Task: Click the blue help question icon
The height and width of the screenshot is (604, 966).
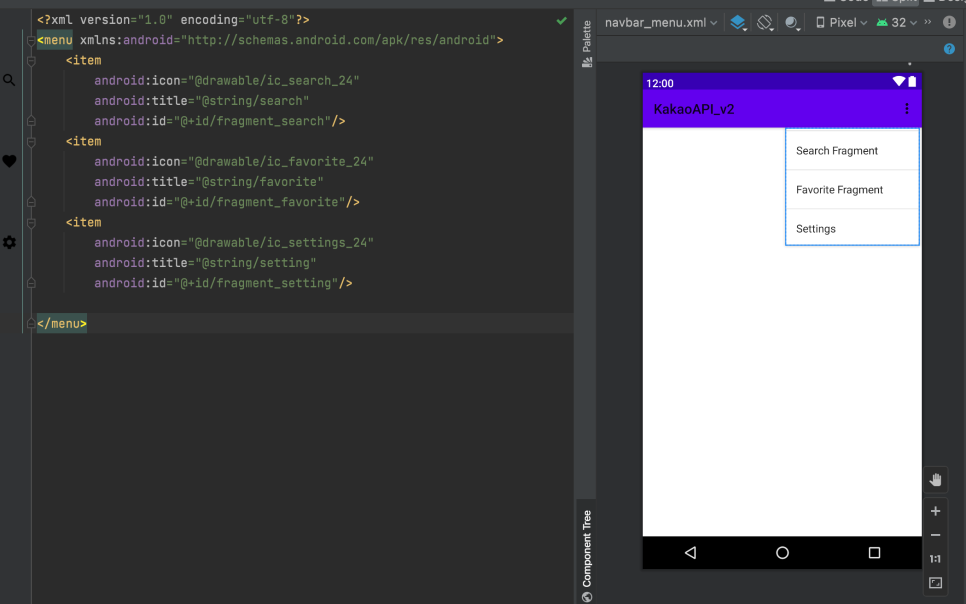Action: point(949,49)
